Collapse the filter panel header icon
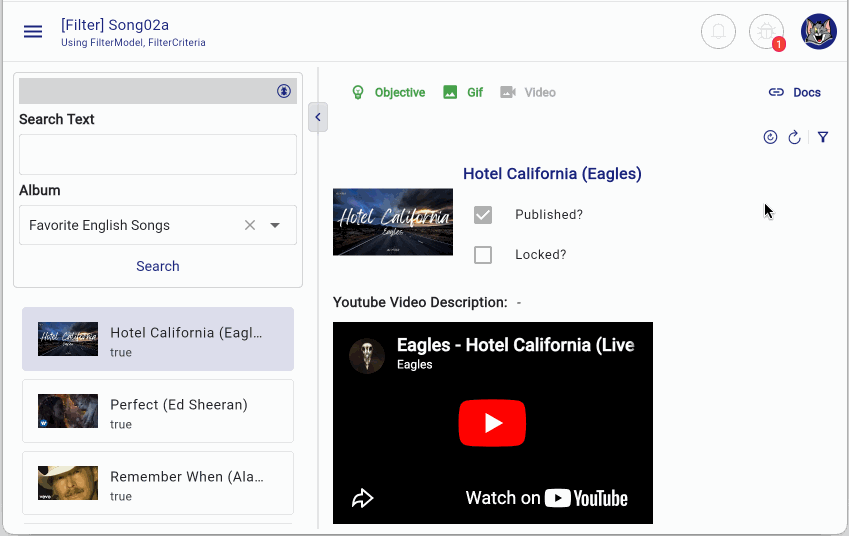849x536 pixels. pyautogui.click(x=284, y=91)
